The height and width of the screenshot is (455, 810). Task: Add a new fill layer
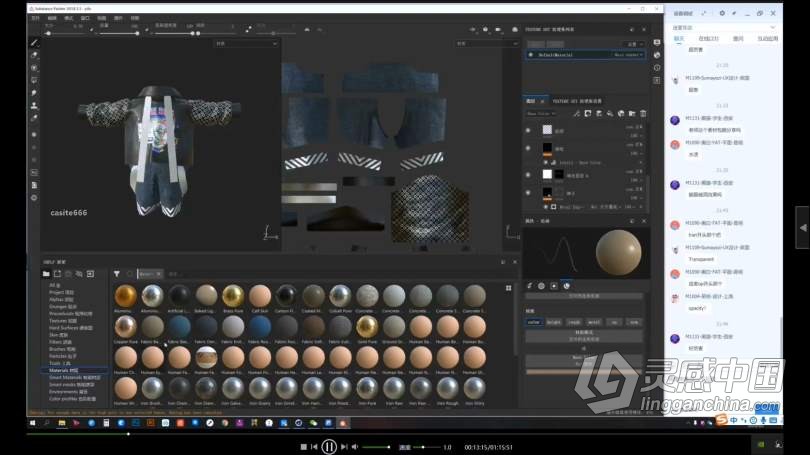coord(610,114)
